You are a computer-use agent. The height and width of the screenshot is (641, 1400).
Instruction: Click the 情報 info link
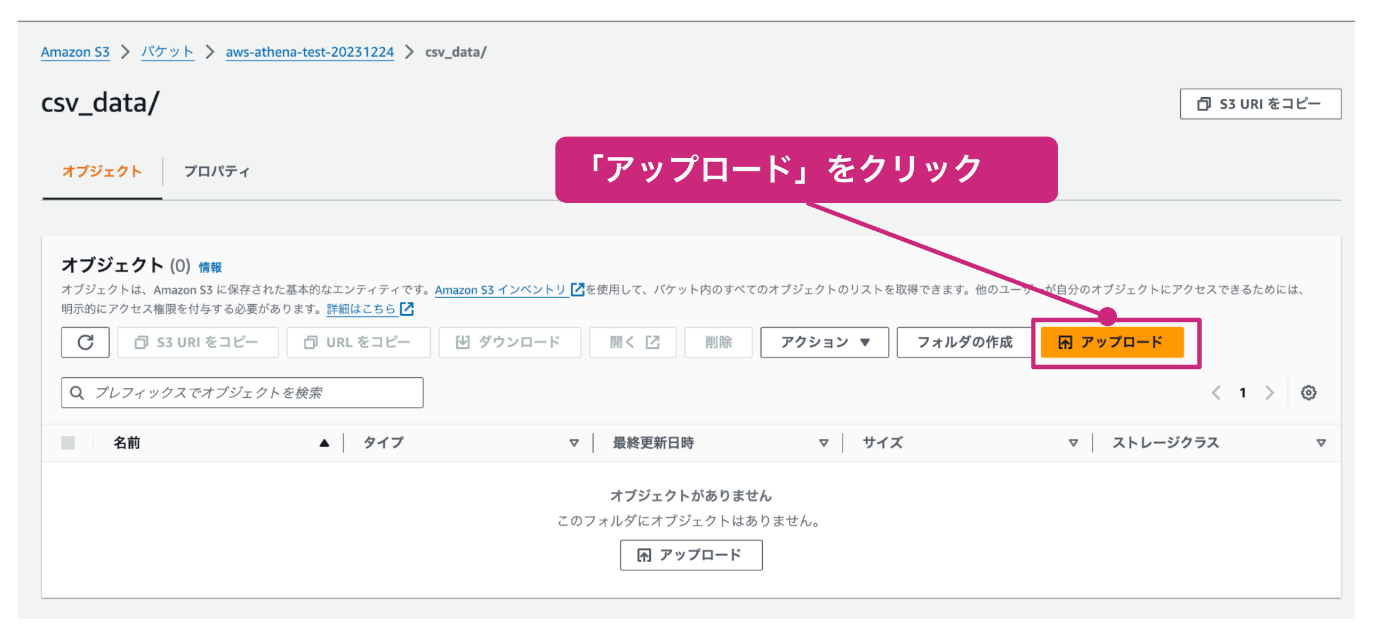pos(210,268)
